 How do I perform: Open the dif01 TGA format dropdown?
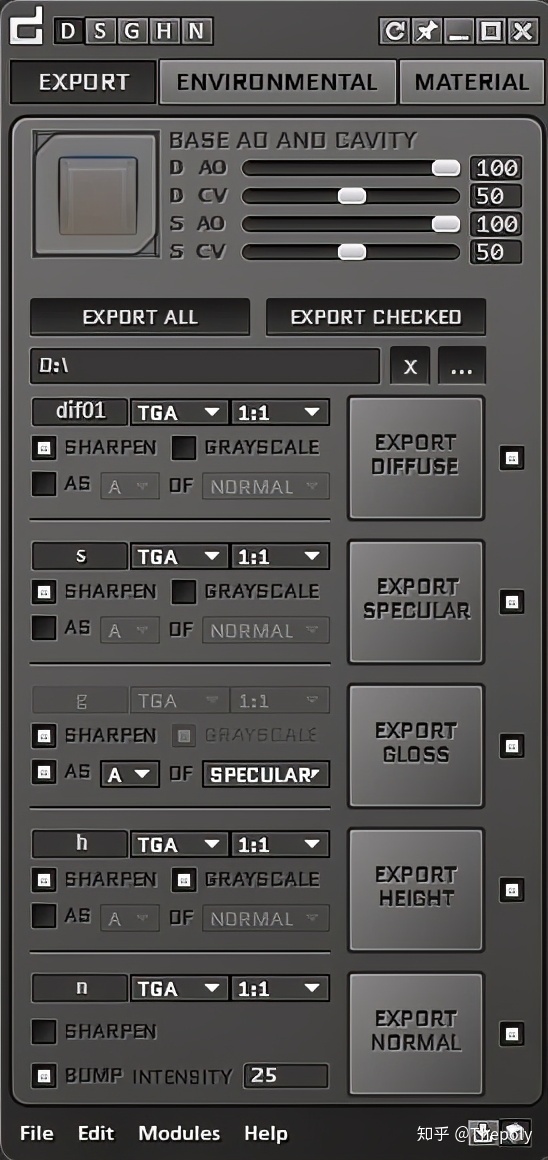pos(180,412)
